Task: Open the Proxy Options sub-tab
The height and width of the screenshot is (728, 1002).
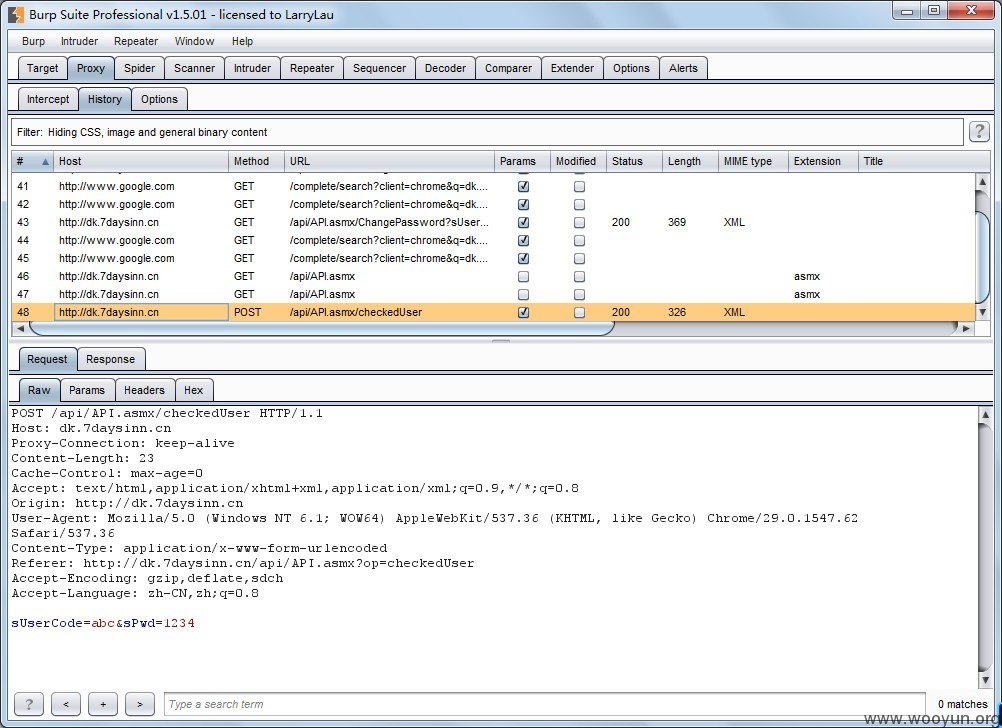Action: click(159, 99)
